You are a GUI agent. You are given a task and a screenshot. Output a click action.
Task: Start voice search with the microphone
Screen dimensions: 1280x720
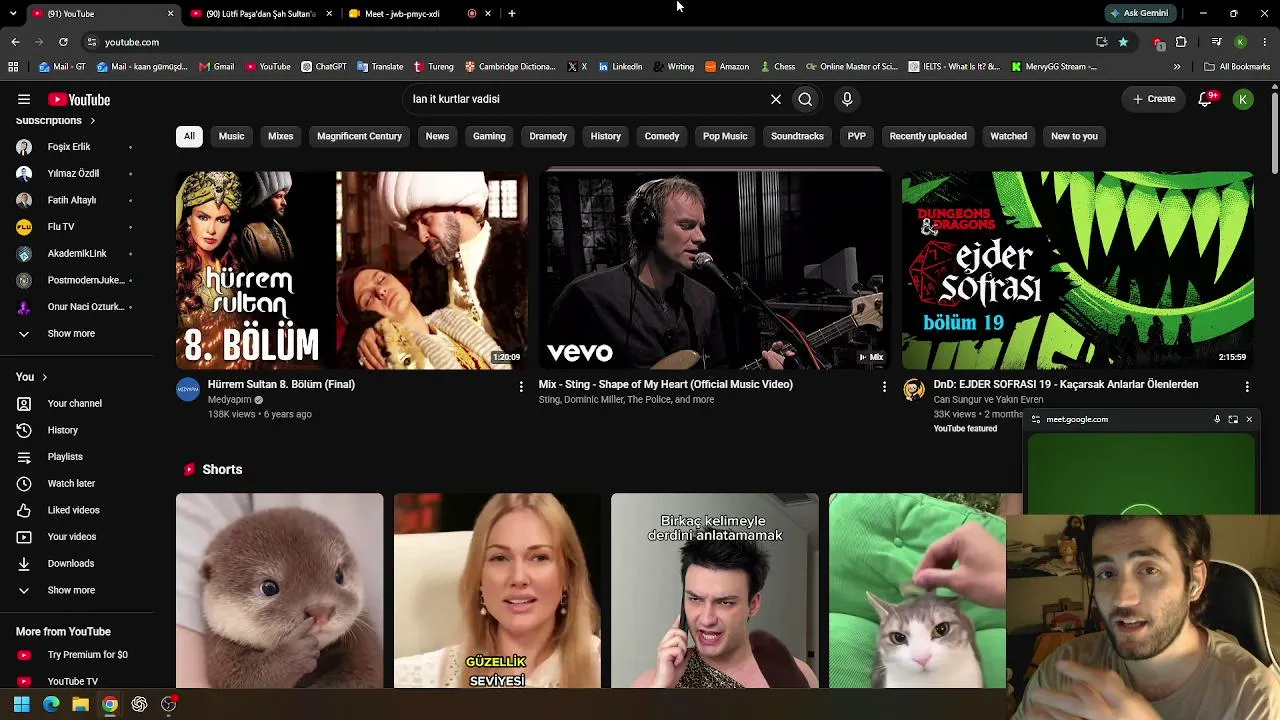coord(847,99)
